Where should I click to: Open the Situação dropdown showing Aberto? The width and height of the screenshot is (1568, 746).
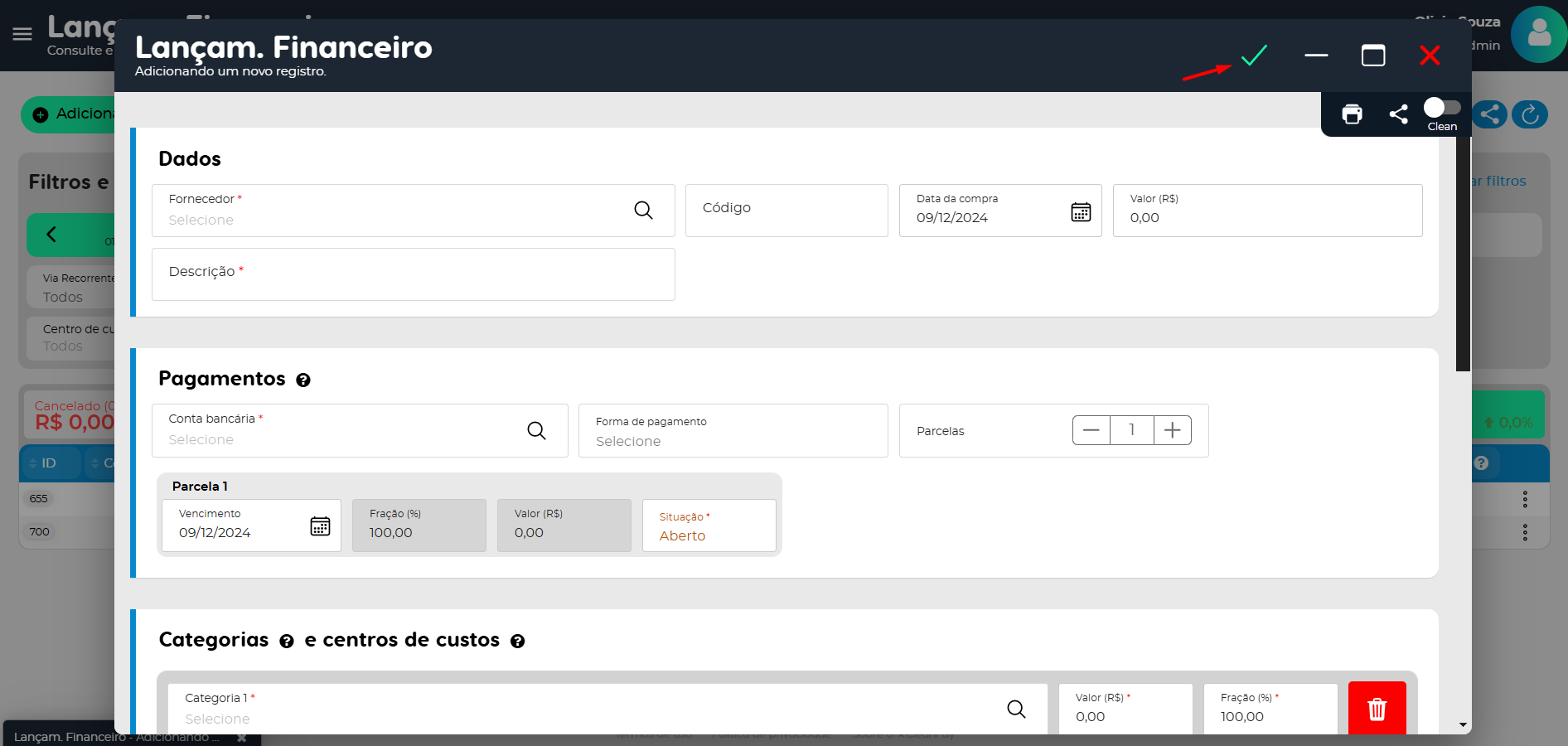pos(709,526)
